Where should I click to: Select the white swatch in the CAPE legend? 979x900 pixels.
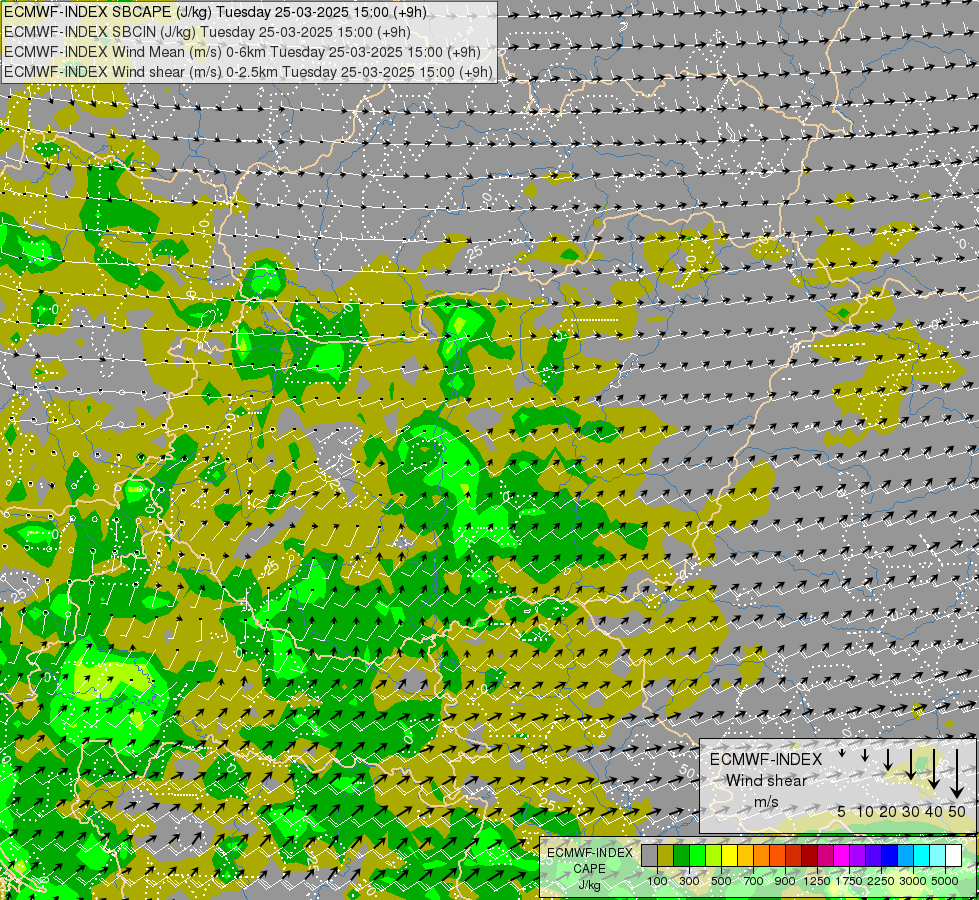click(953, 855)
